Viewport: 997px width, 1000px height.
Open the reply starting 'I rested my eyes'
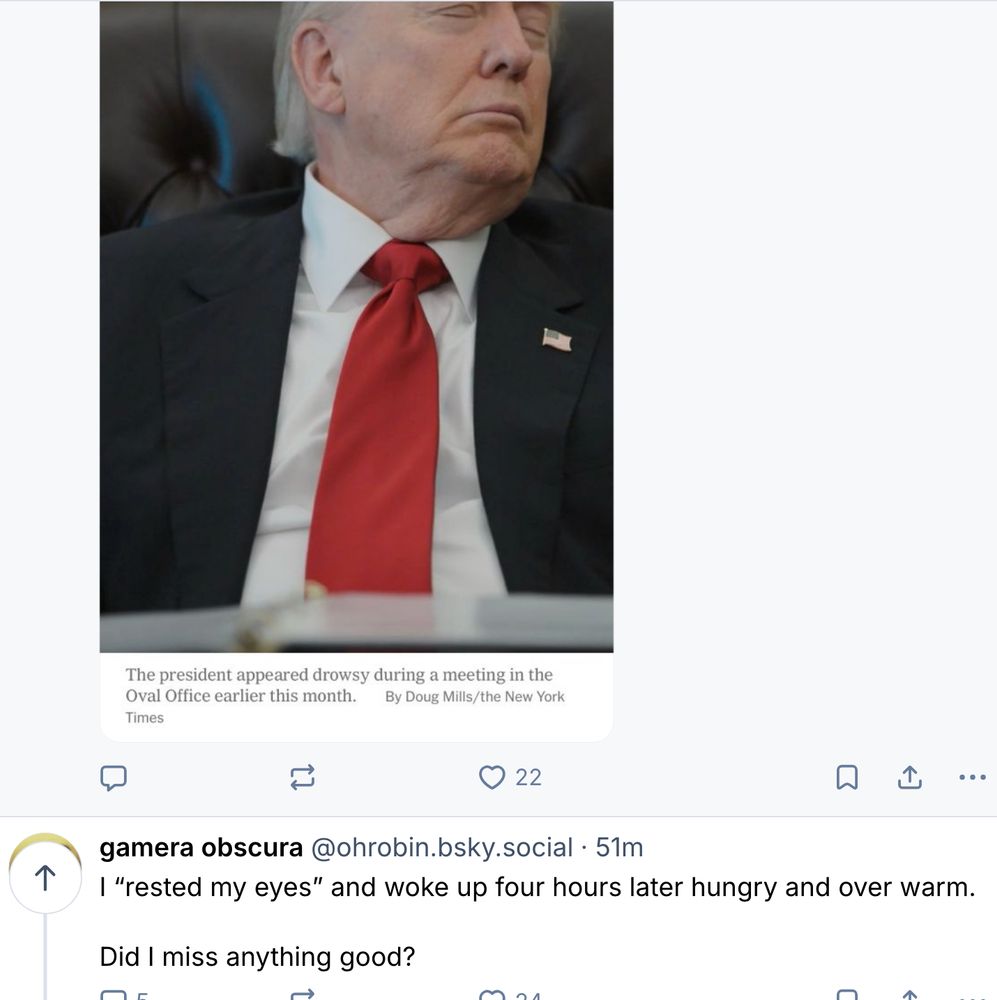pos(537,887)
